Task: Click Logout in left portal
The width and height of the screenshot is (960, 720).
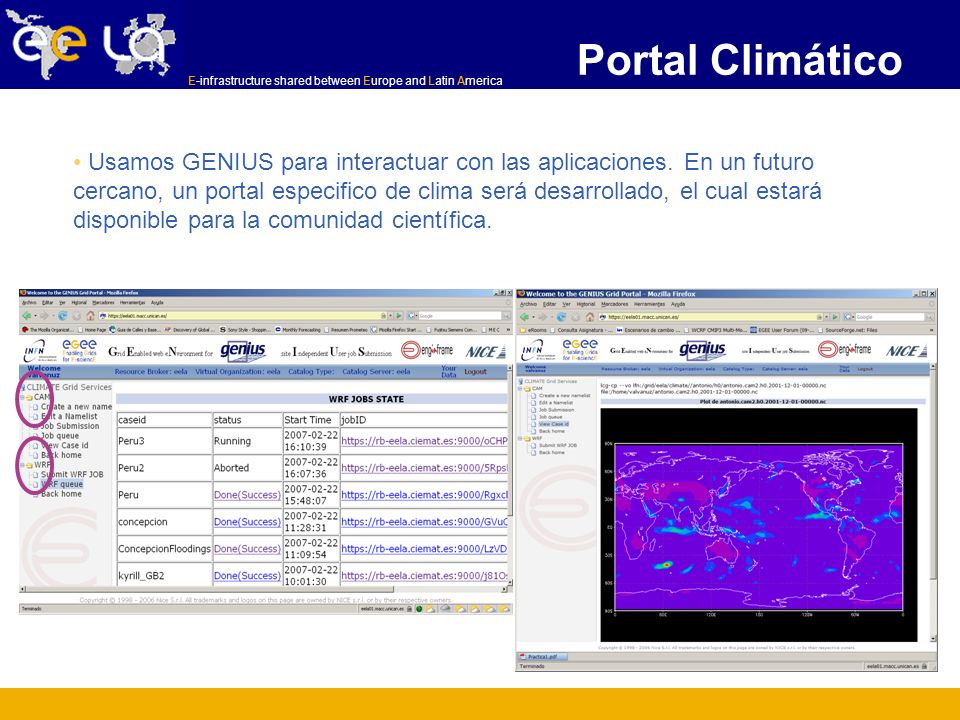Action: (x=475, y=372)
